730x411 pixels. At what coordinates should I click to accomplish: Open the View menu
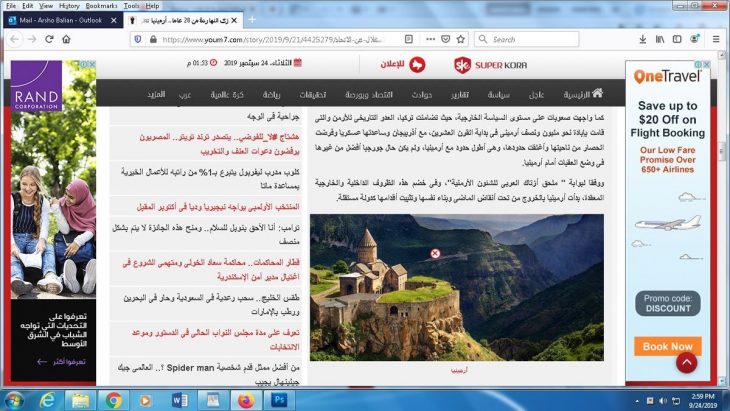46,6
